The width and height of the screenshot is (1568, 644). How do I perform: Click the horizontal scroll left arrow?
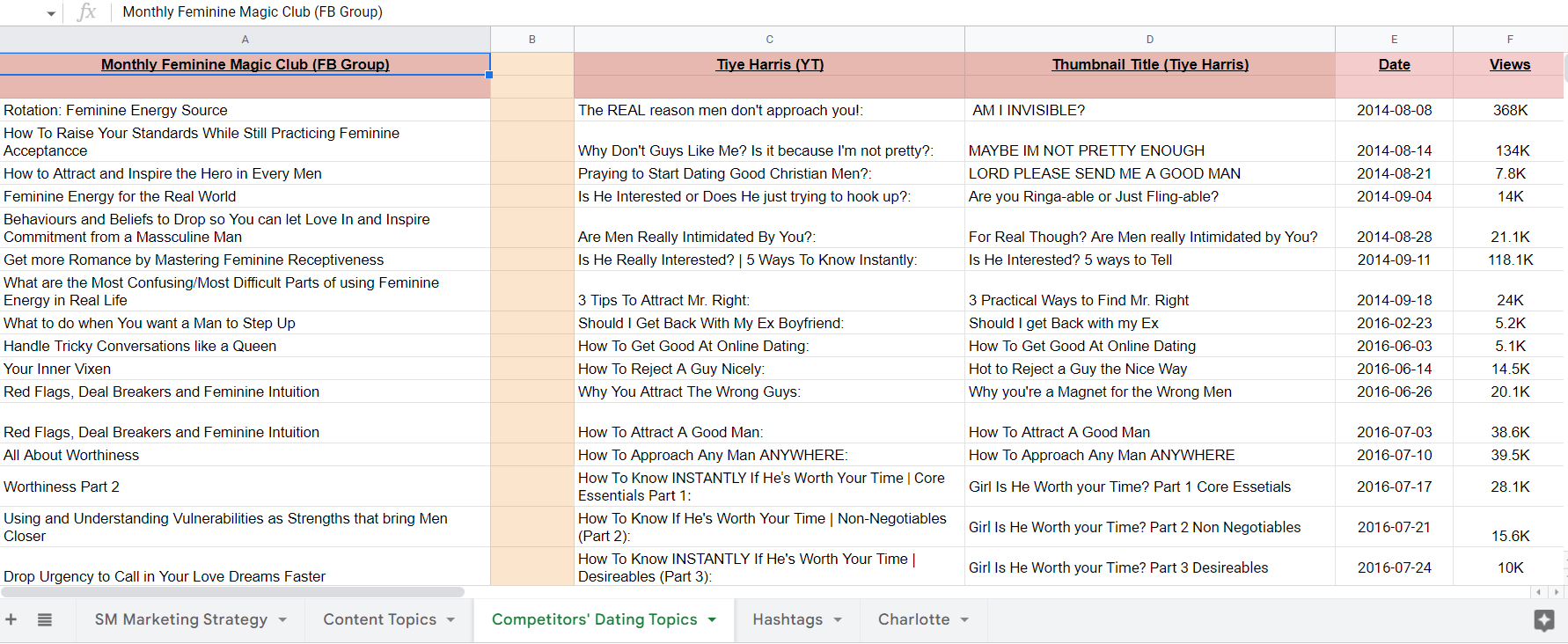pyautogui.click(x=1538, y=592)
